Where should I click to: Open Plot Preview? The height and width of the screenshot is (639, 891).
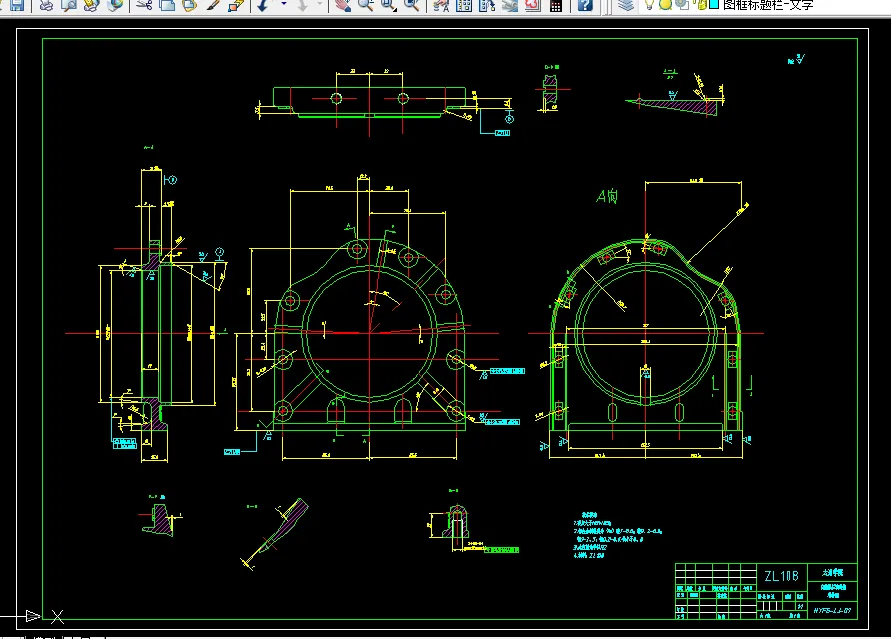coord(69,5)
